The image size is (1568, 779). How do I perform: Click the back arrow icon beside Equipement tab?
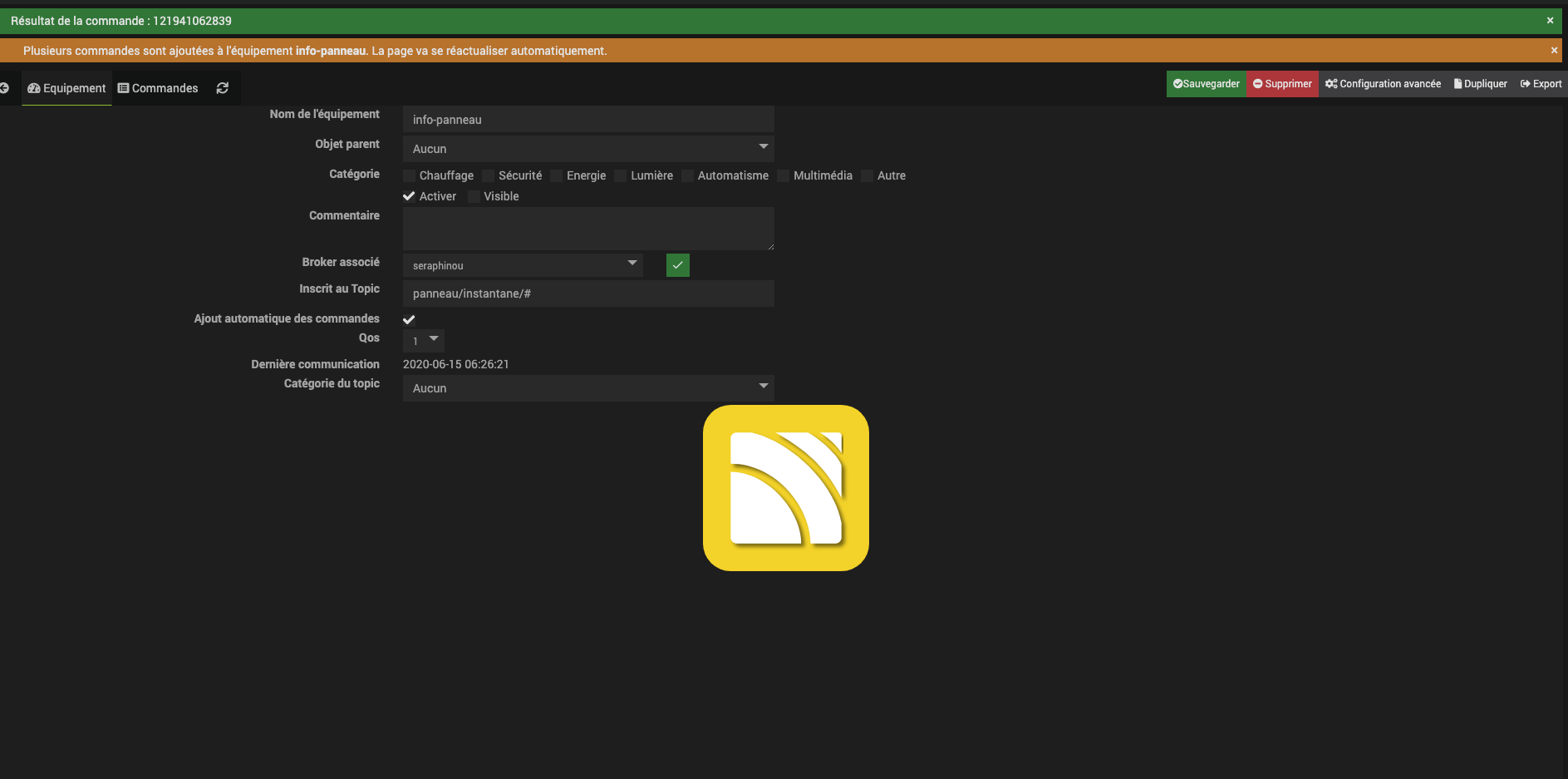click(4, 88)
